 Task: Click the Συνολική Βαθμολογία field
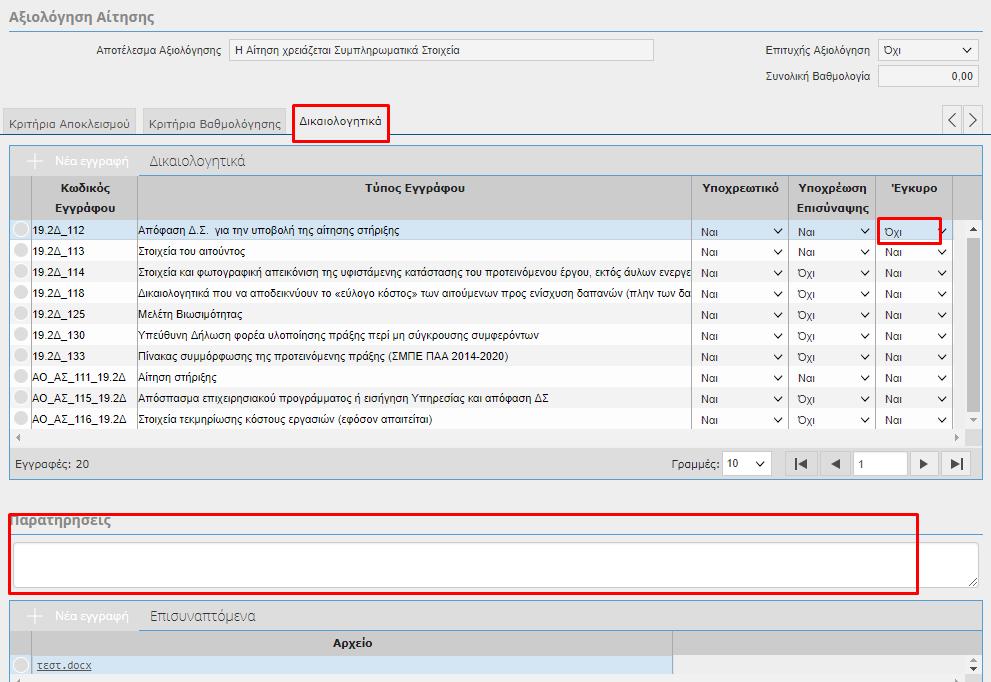point(928,76)
